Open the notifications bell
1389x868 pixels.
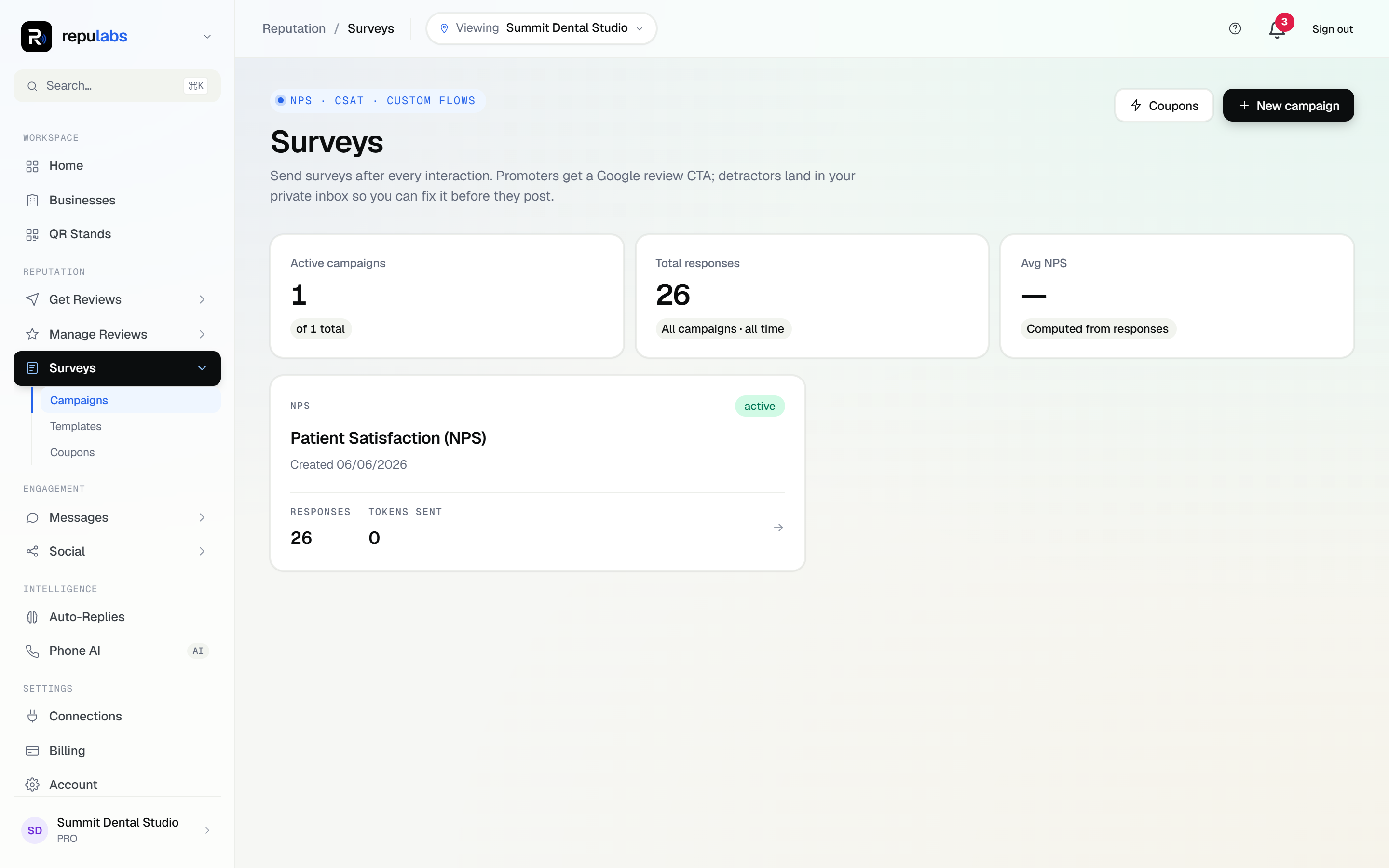(1276, 30)
